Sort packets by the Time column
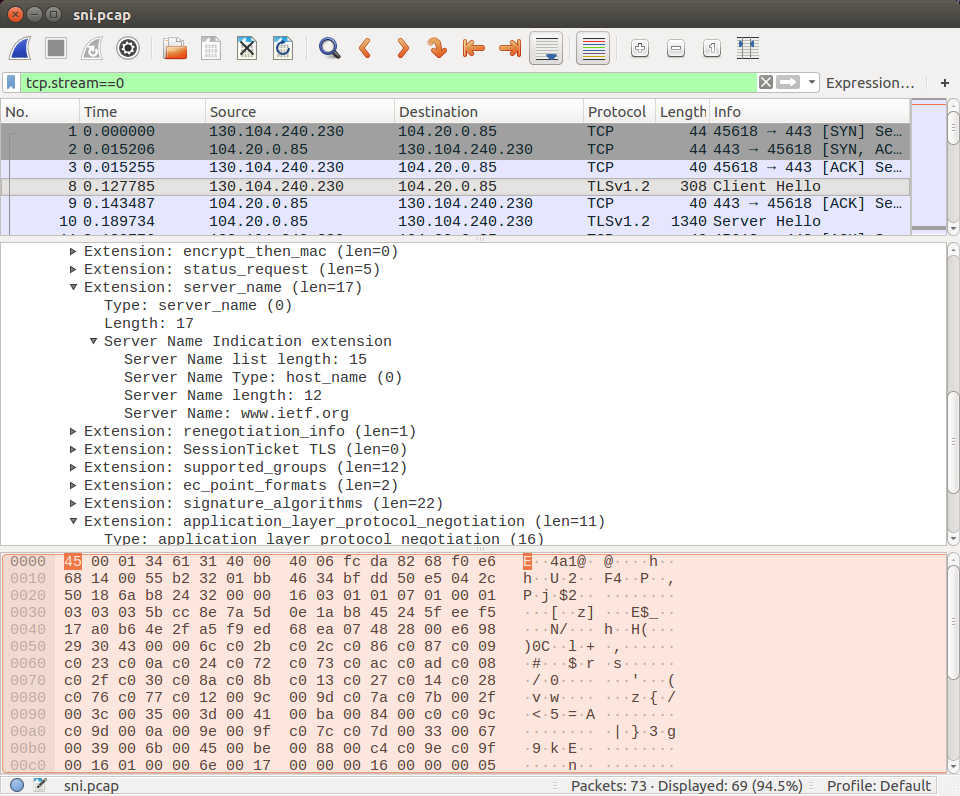This screenshot has height=796, width=960. 142,112
